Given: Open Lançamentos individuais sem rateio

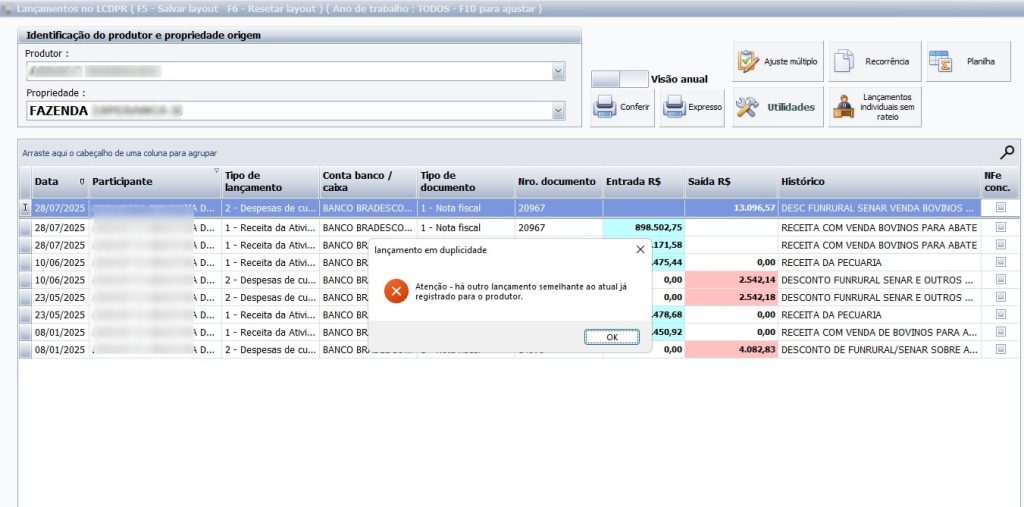Looking at the screenshot, I should [x=874, y=107].
